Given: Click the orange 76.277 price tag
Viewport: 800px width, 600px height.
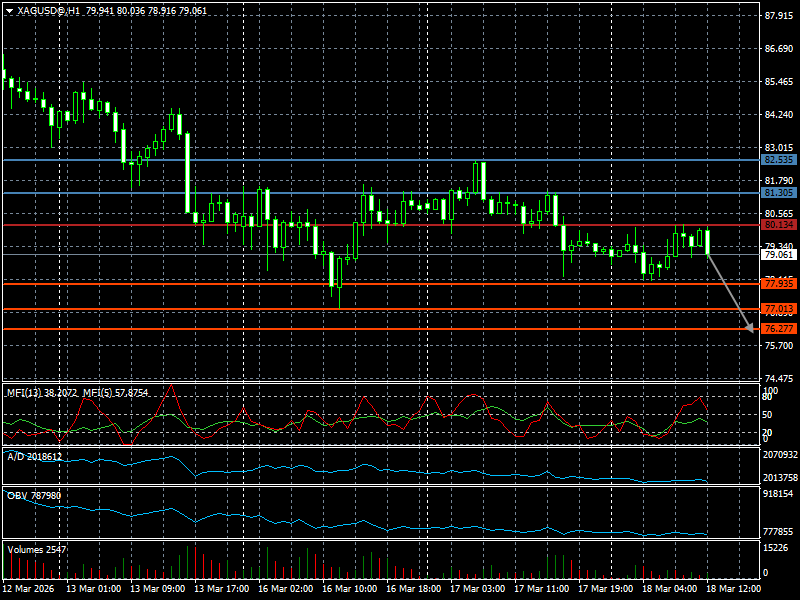Looking at the screenshot, I should 778,329.
